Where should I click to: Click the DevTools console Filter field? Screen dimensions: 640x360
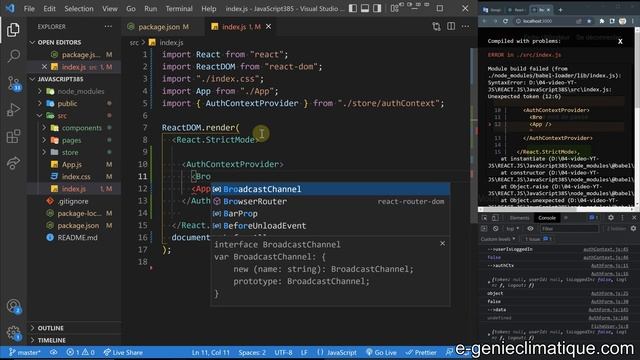click(569, 229)
